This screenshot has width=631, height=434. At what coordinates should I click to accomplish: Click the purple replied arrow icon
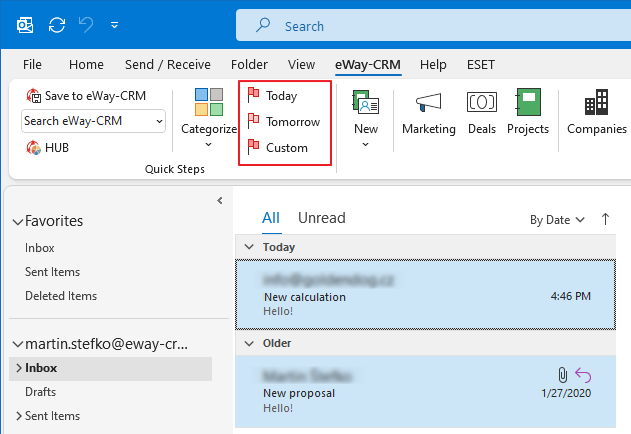[583, 375]
